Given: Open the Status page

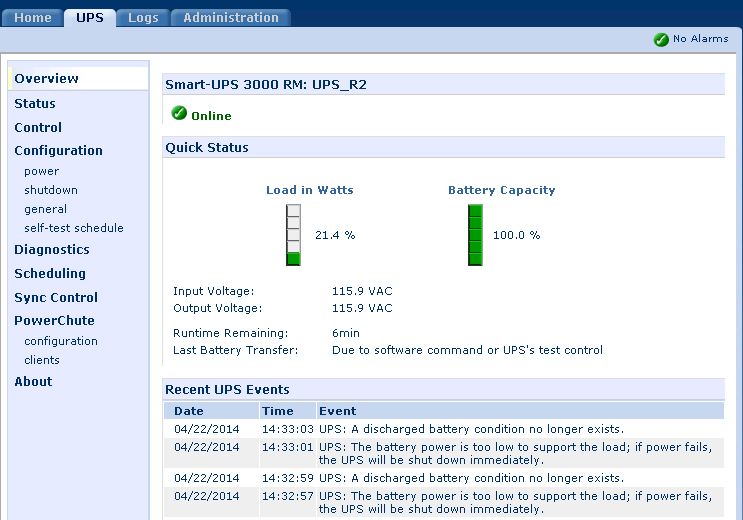Looking at the screenshot, I should [x=35, y=103].
